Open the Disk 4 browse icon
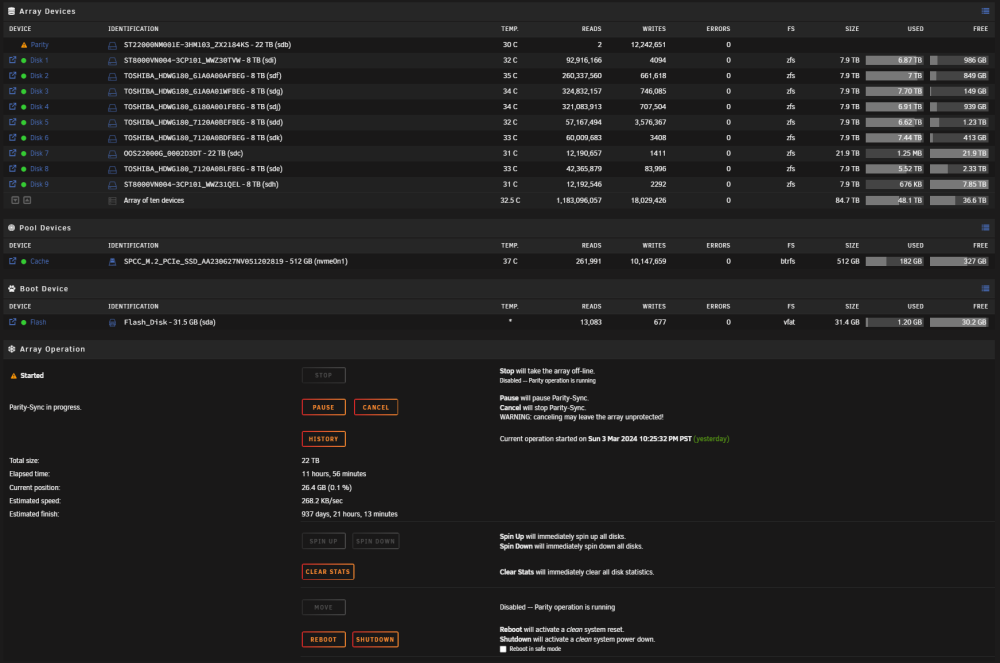1000x663 pixels. [x=12, y=106]
